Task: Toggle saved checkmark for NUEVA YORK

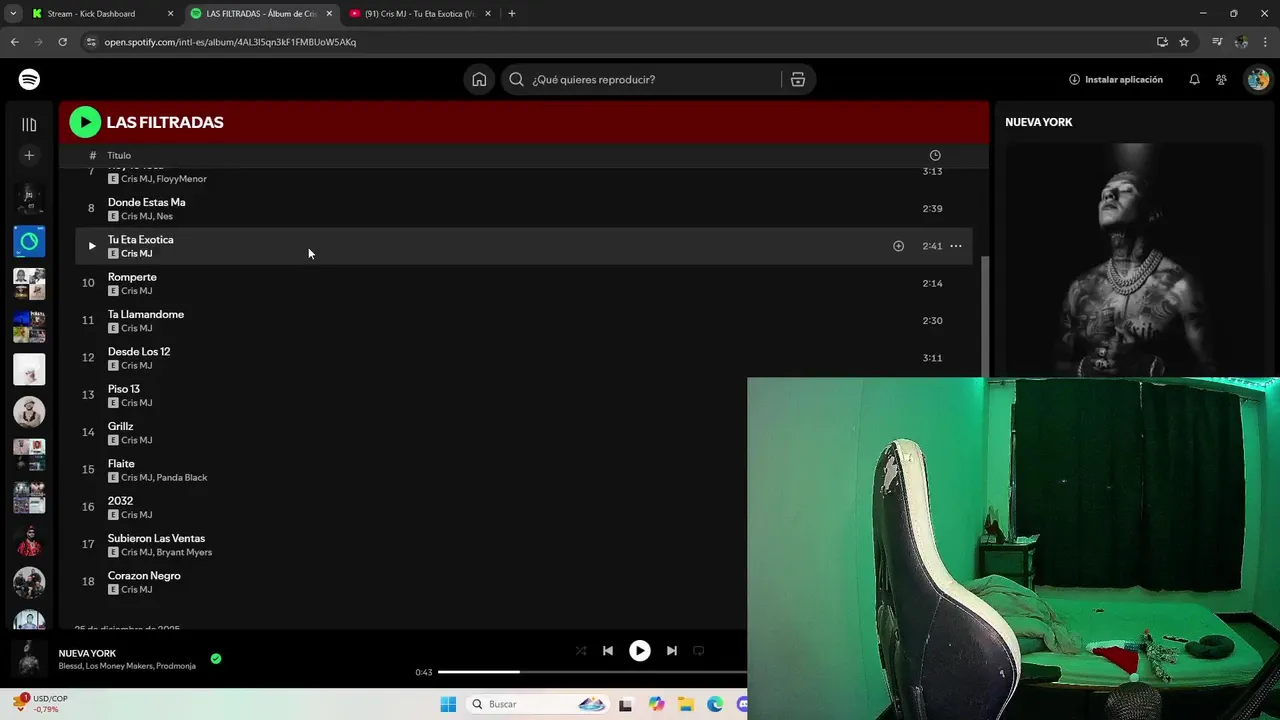Action: (x=216, y=658)
